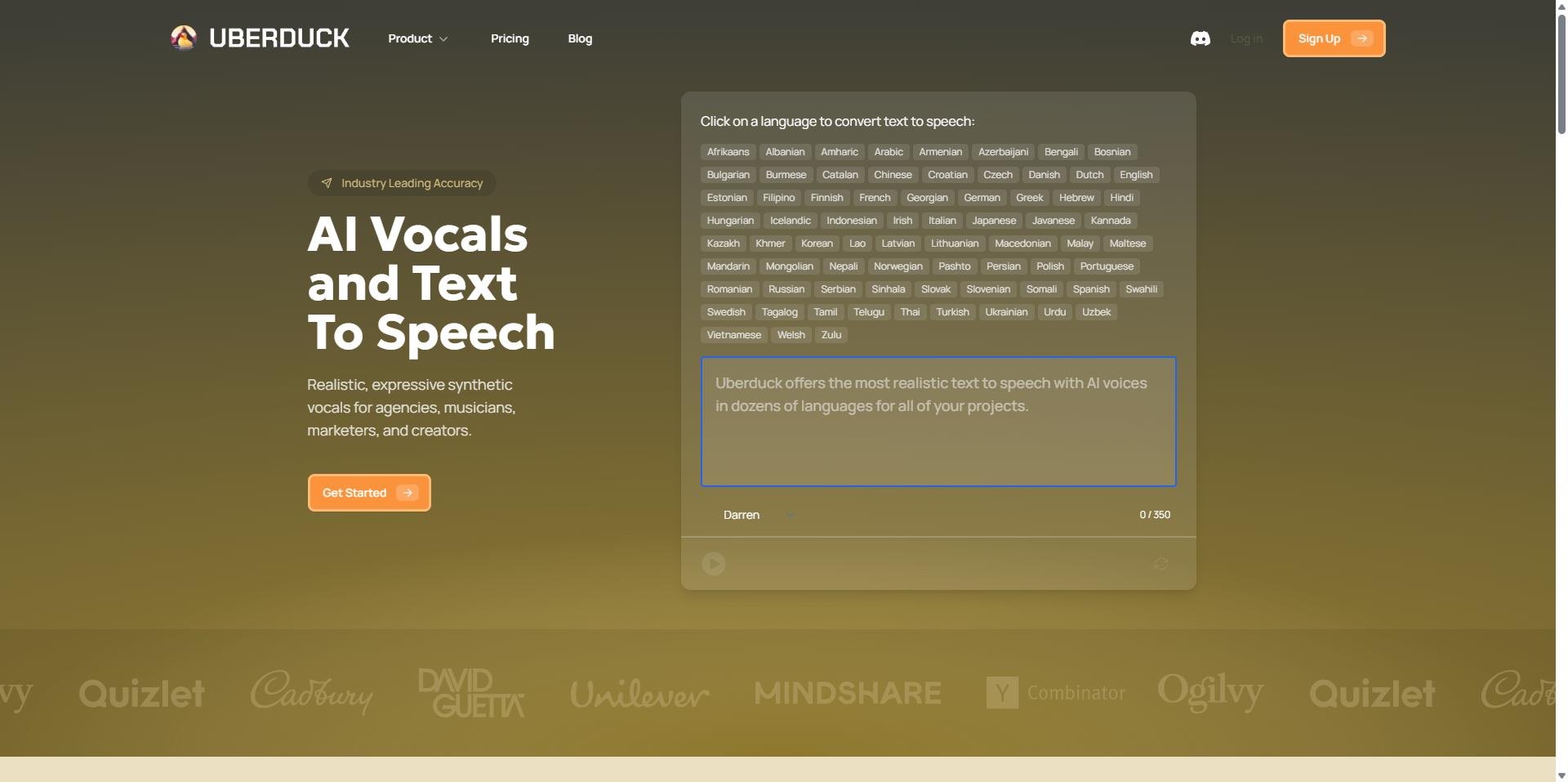This screenshot has width=1568, height=782.
Task: Pick the Zulu language chip
Action: click(x=831, y=335)
